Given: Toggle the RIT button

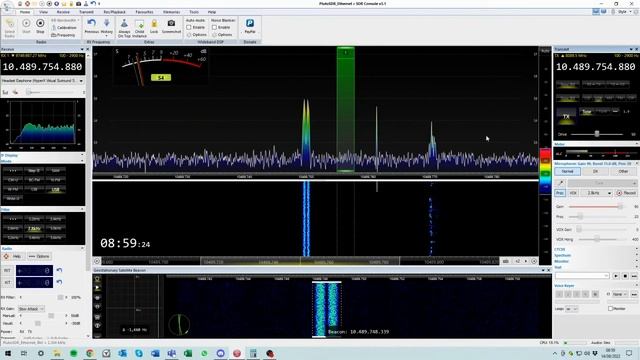Looking at the screenshot, I should click(7, 271).
